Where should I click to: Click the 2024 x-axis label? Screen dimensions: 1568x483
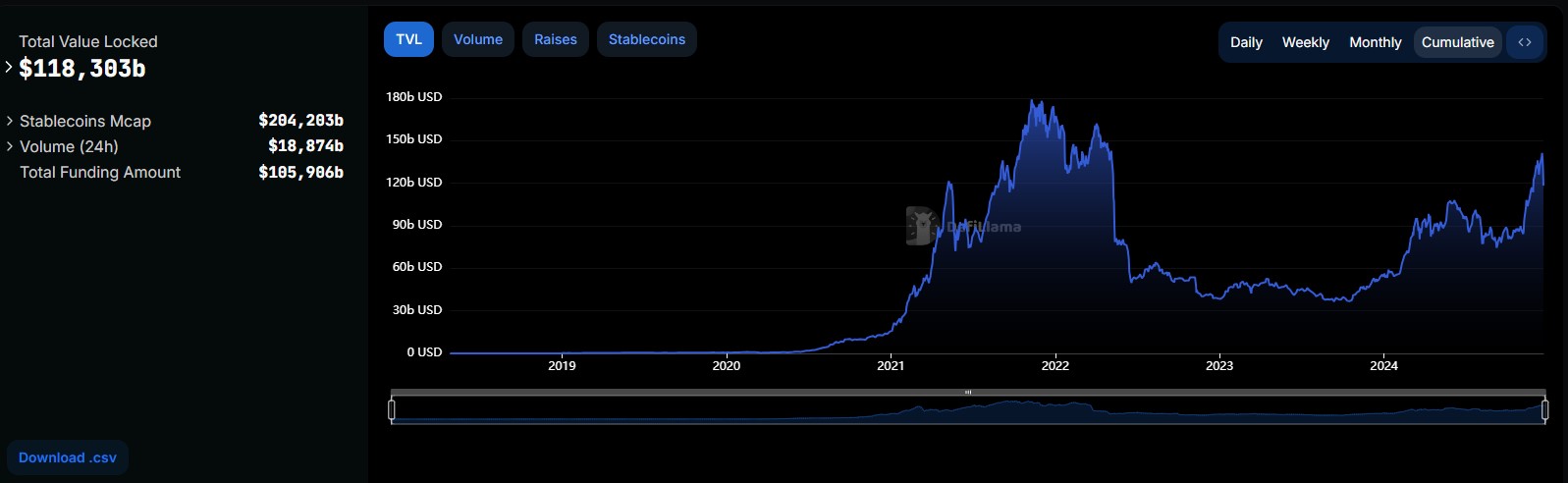point(1383,366)
